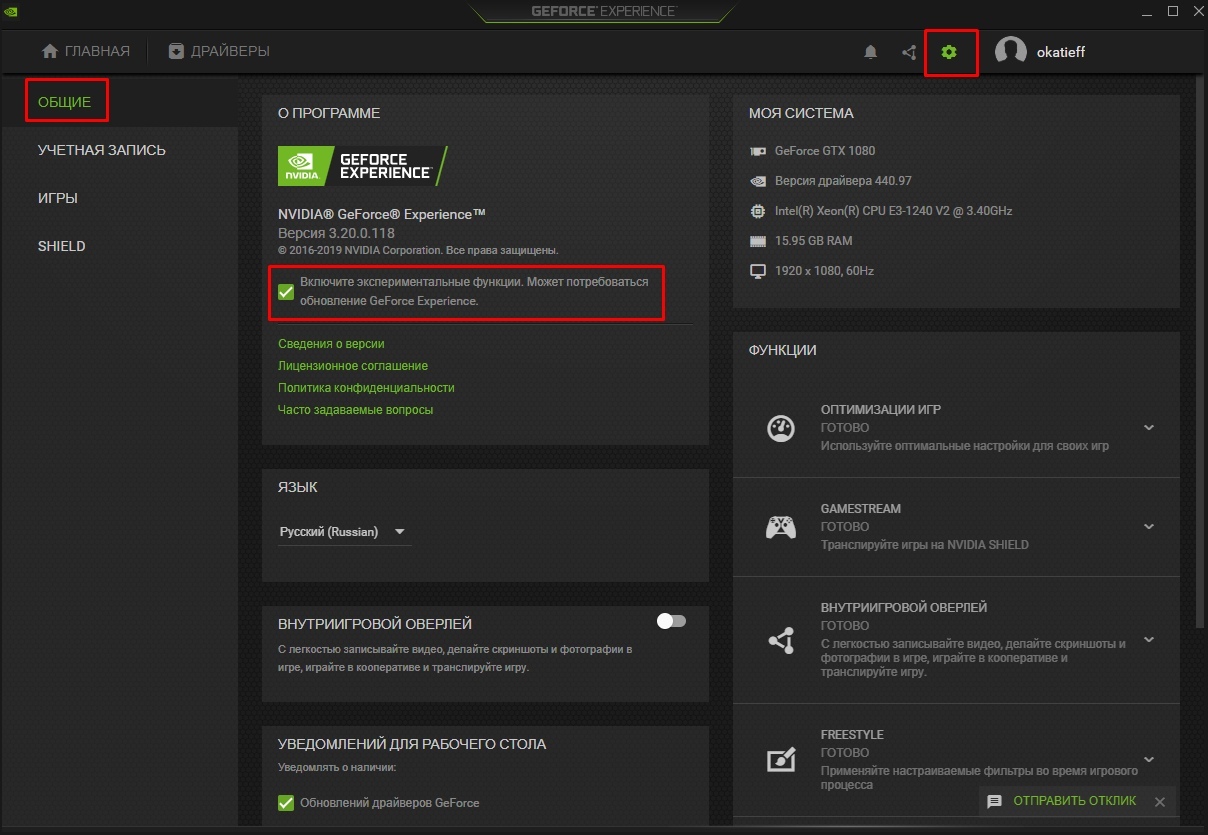Open УЧЕТНАЯ ЗАПИСЬ settings section
Screen dimensions: 1208x835
(x=102, y=150)
